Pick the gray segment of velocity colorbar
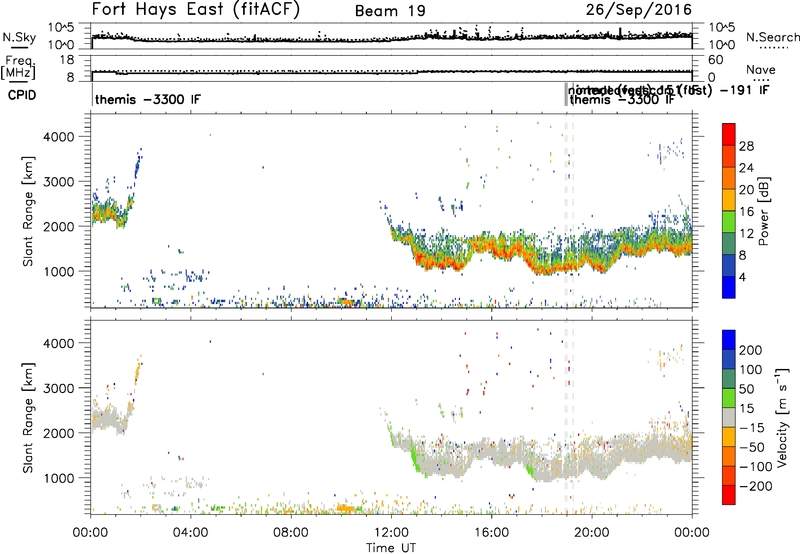 pos(729,417)
